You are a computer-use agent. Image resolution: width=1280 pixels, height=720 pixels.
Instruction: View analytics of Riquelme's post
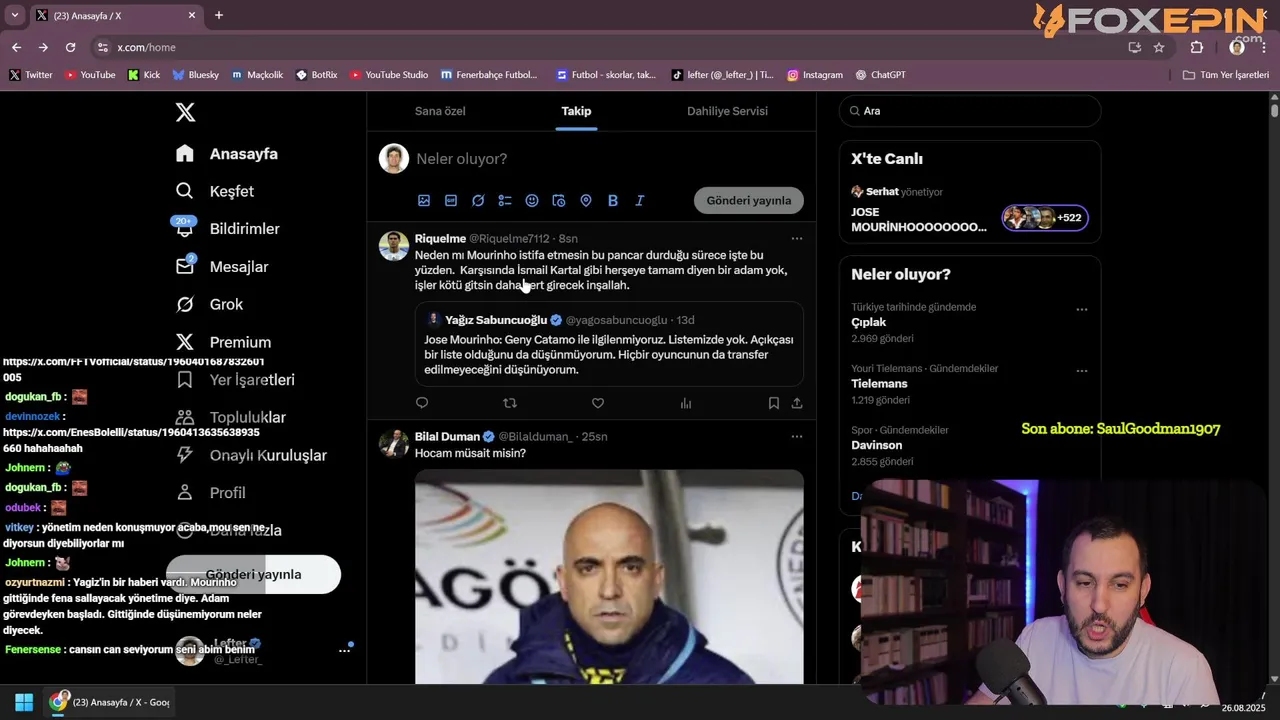pos(686,403)
